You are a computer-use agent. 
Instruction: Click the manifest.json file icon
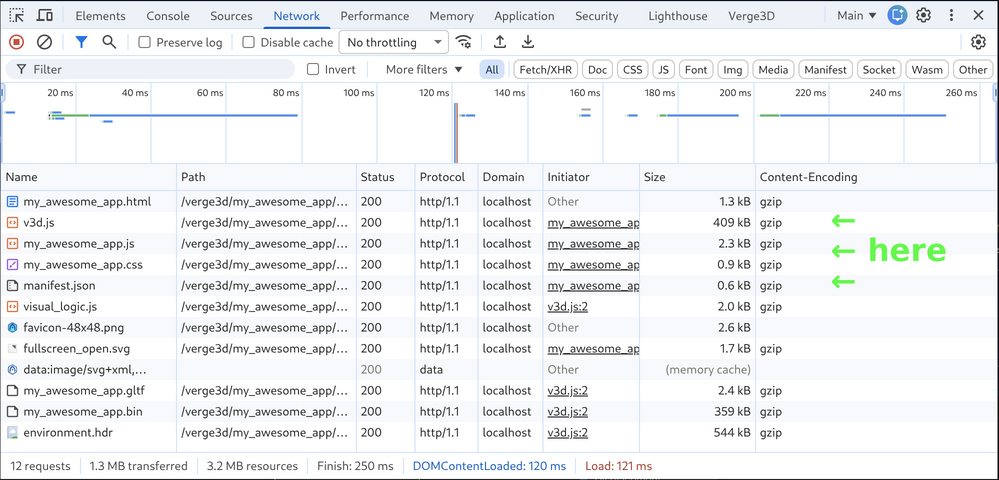click(x=12, y=286)
